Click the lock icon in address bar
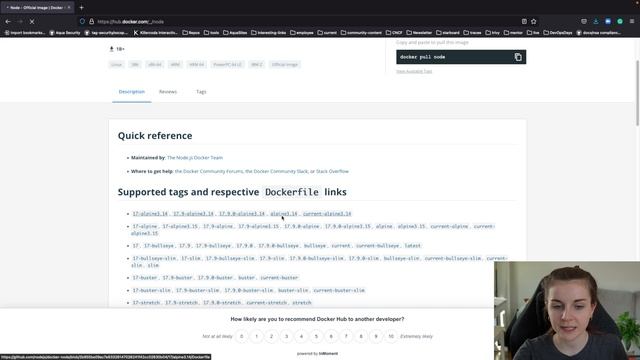640x360 pixels. tap(91, 21)
